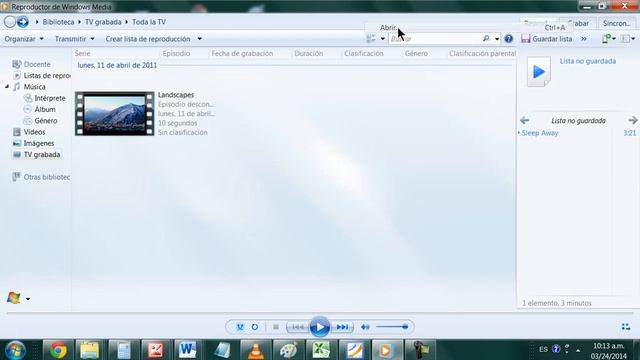Select Álbum under Música
Viewport: 640px width, 360px height.
45,109
